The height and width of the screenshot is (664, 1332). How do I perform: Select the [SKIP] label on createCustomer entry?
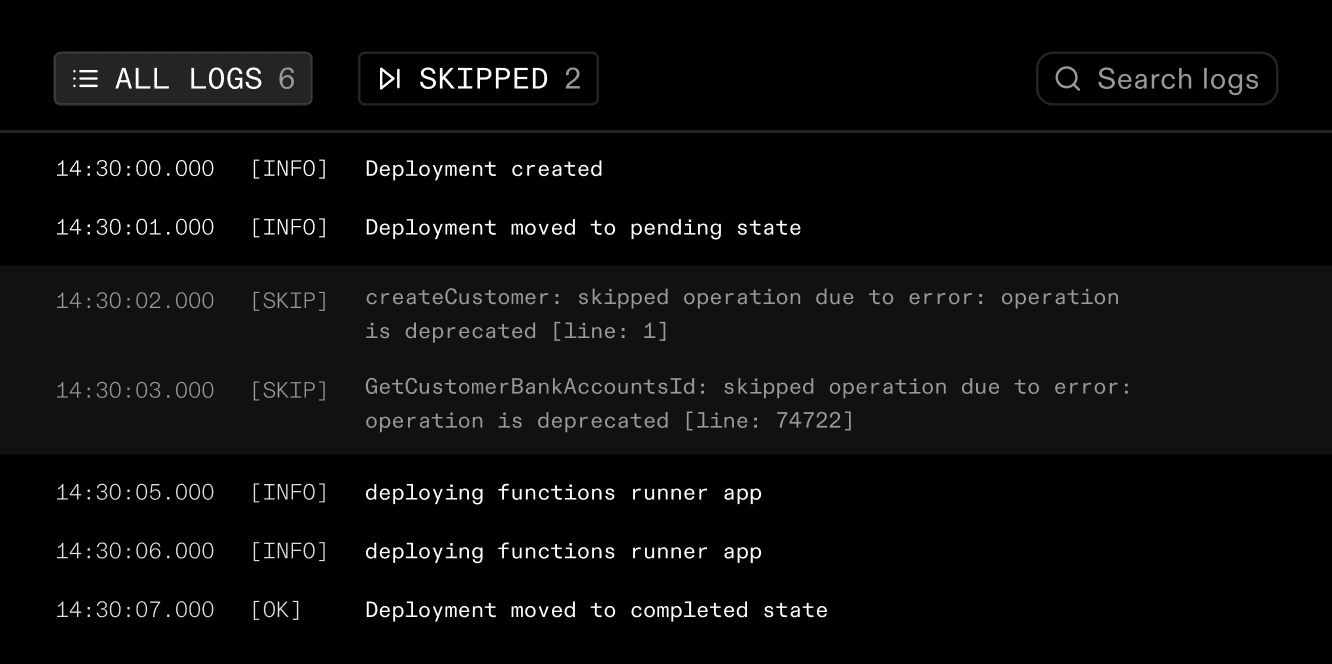click(x=291, y=300)
